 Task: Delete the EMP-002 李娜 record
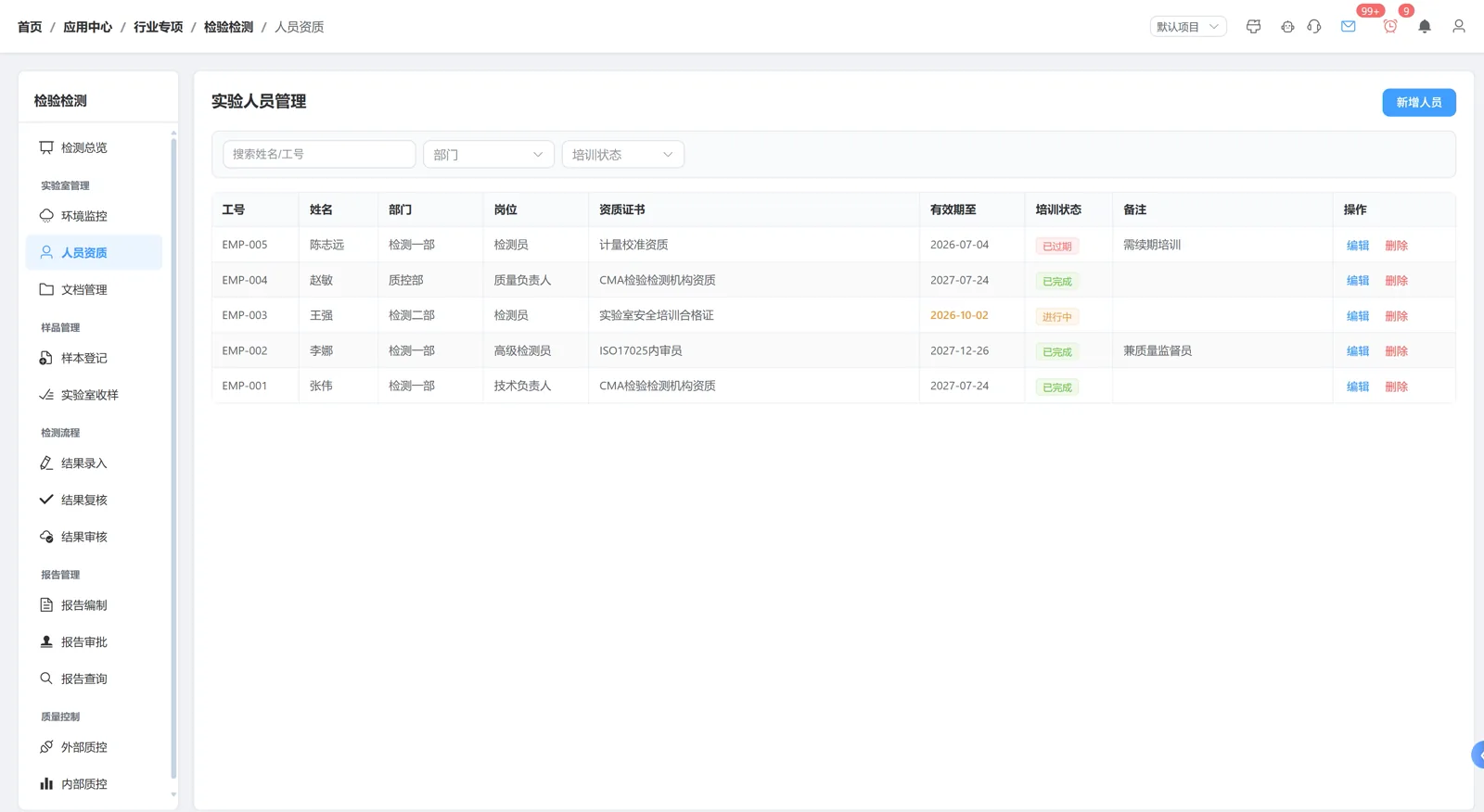(1397, 351)
